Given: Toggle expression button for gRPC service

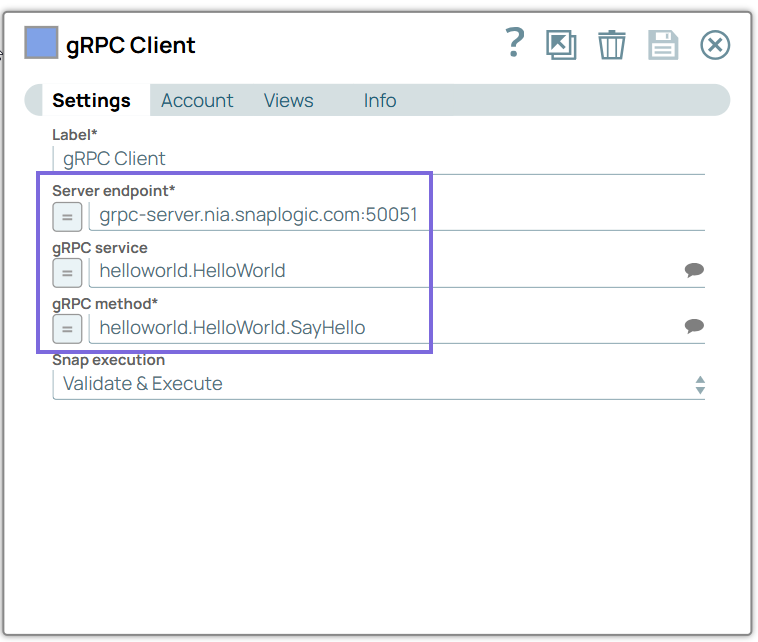Looking at the screenshot, I should pos(68,272).
